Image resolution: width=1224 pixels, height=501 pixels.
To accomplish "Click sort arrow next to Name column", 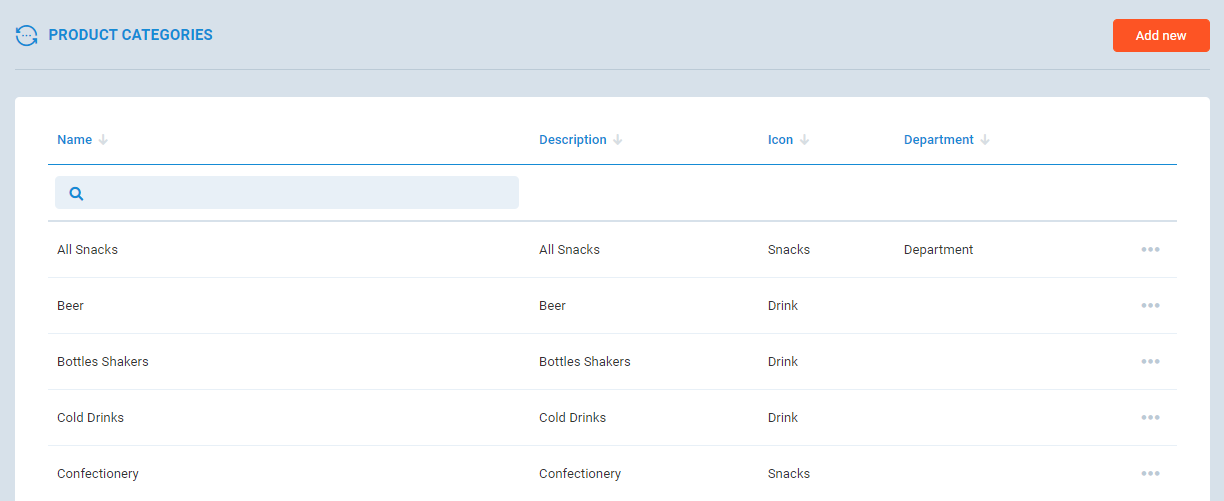I will 103,140.
